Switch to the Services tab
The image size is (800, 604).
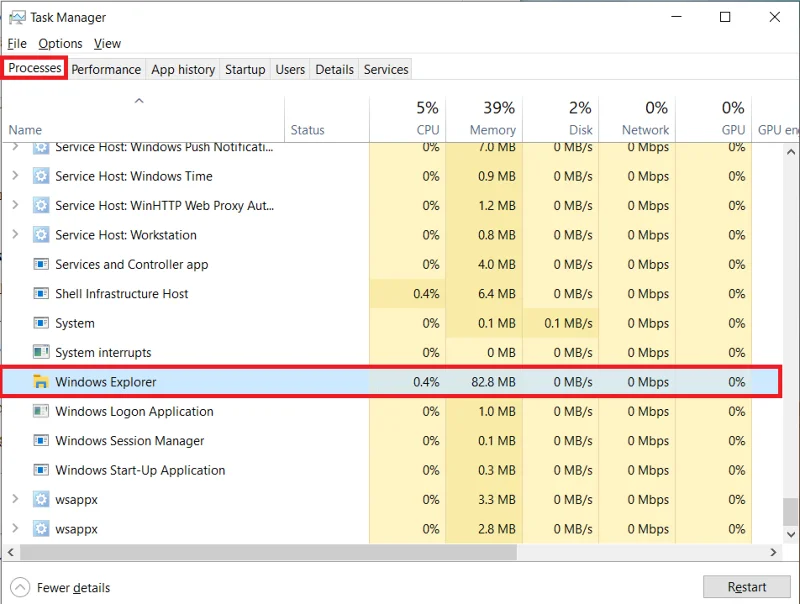(x=386, y=69)
